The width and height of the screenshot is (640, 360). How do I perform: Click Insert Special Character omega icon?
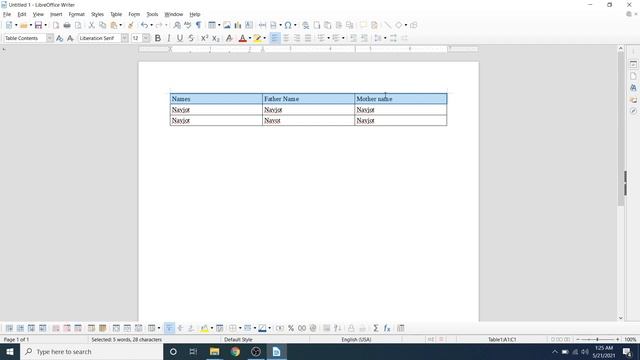(x=288, y=25)
